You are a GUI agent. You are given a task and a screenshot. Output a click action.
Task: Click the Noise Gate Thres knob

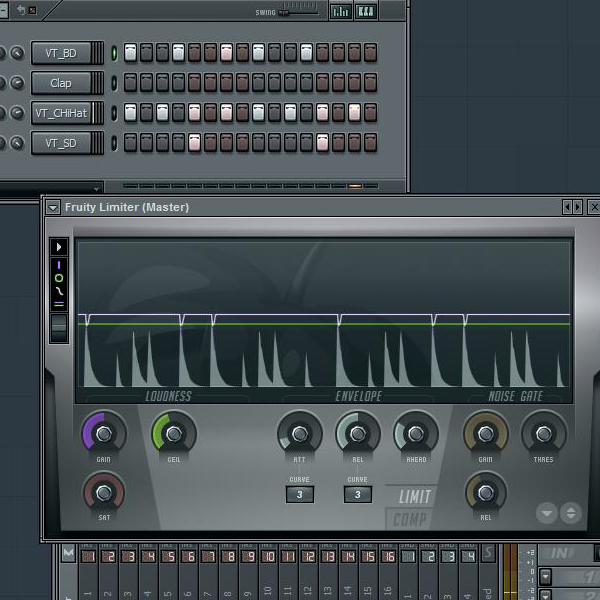(544, 434)
